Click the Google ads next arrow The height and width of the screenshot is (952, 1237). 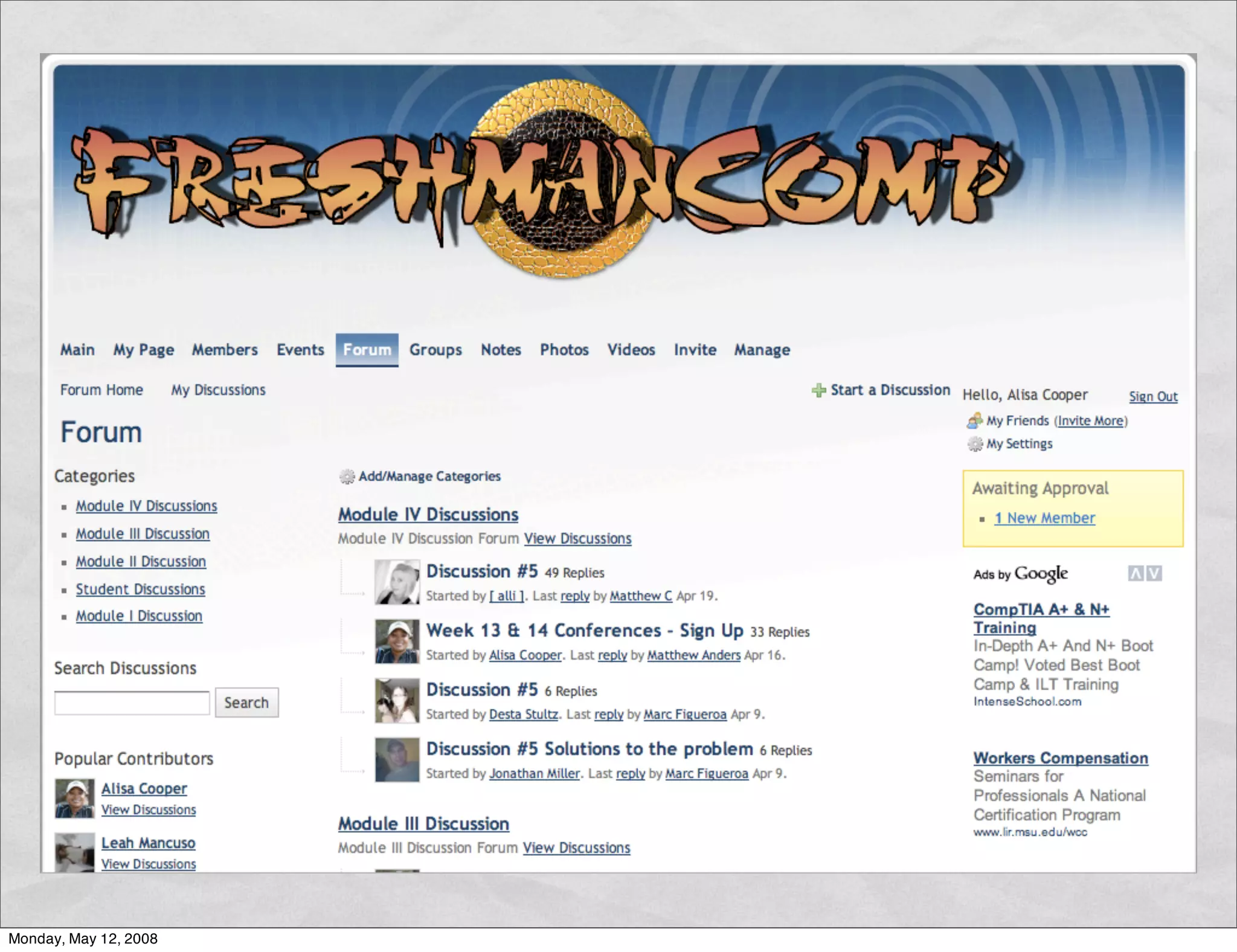pos(1154,573)
